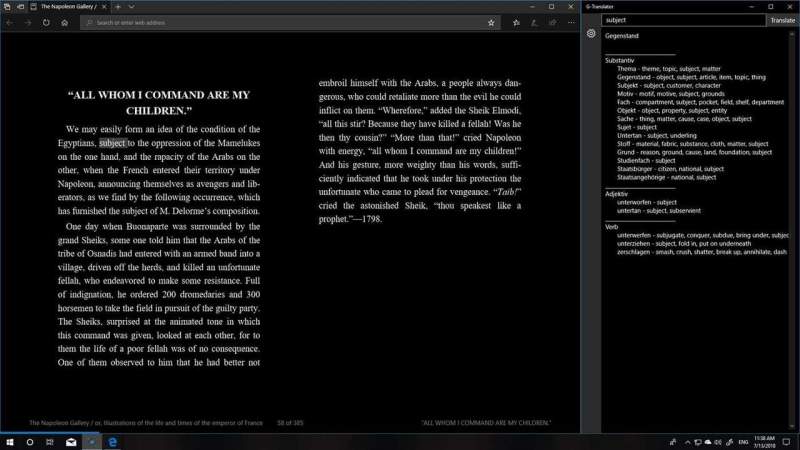800x450 pixels.
Task: Click the book title in reader footer
Action: 146,423
